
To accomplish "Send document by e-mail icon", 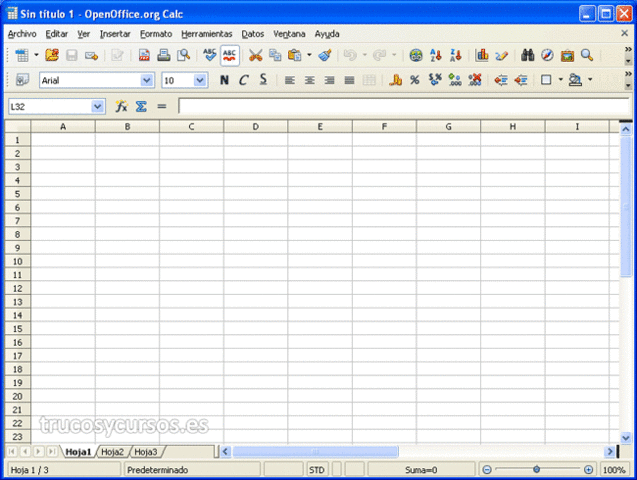I will coord(91,56).
